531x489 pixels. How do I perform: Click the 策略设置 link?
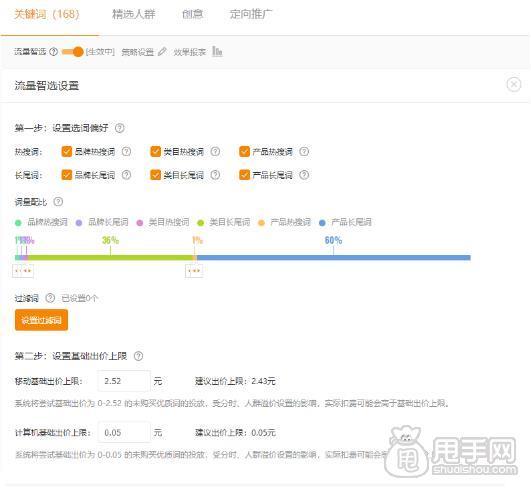pyautogui.click(x=137, y=52)
